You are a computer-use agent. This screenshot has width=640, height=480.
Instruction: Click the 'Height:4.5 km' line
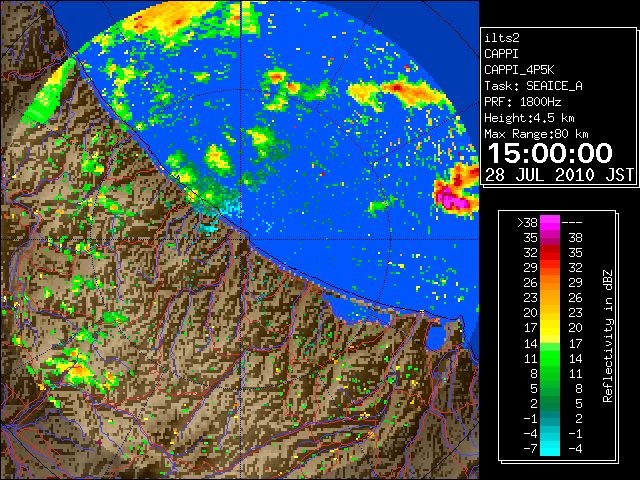click(x=529, y=118)
